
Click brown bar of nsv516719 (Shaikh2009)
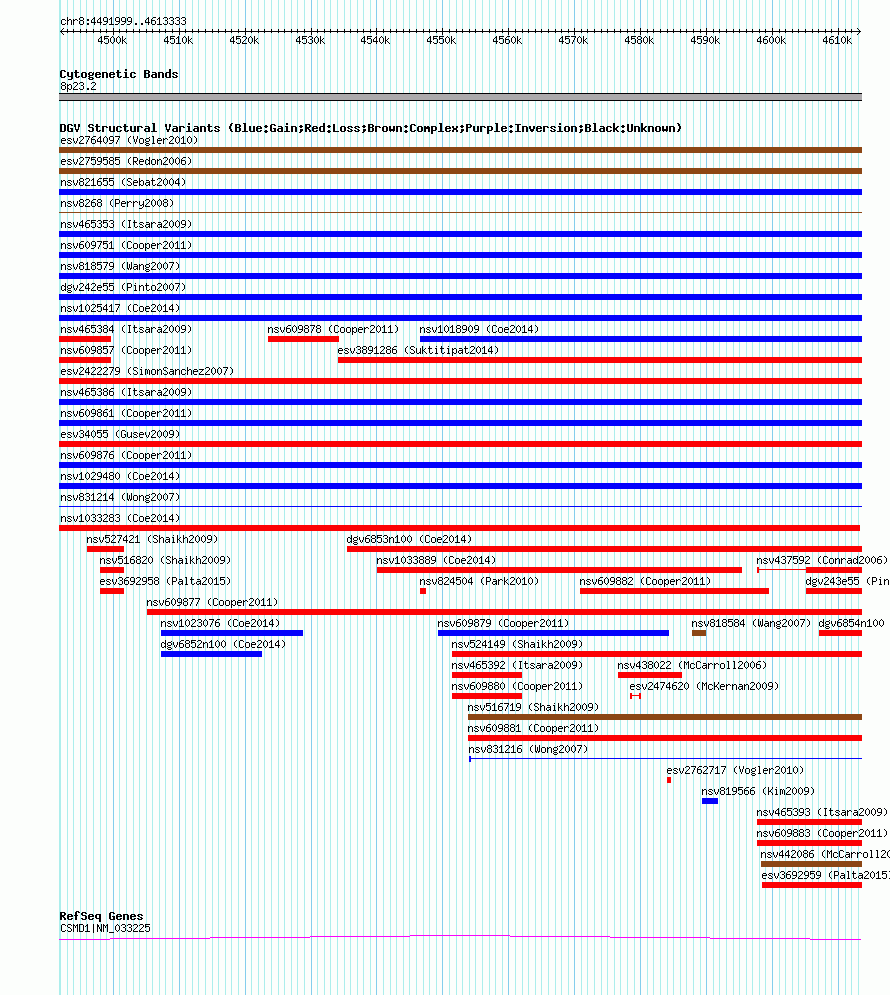665,717
